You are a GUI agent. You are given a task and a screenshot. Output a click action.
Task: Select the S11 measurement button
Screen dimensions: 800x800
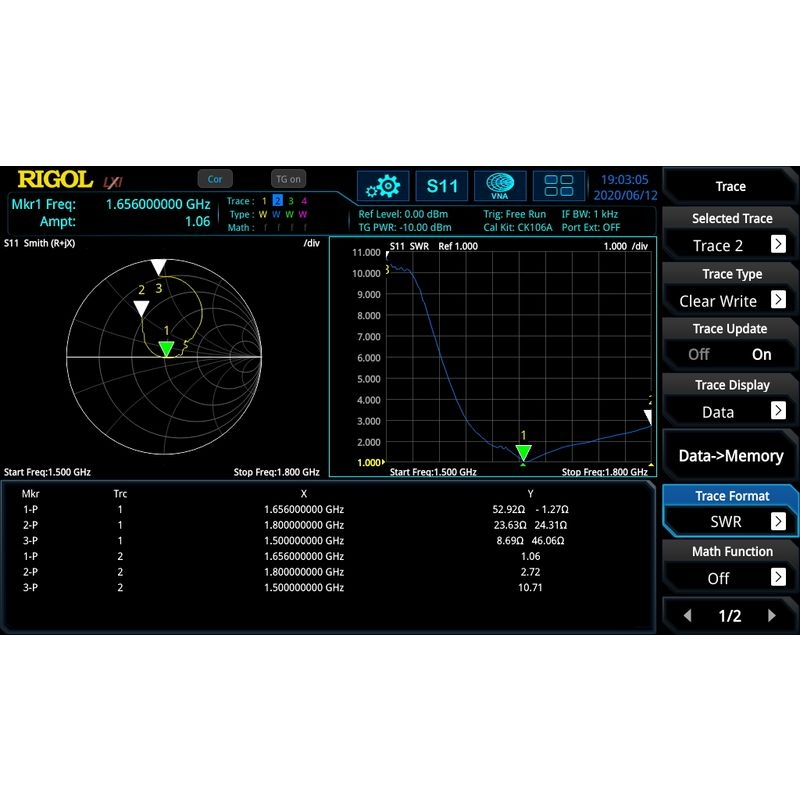(x=442, y=186)
